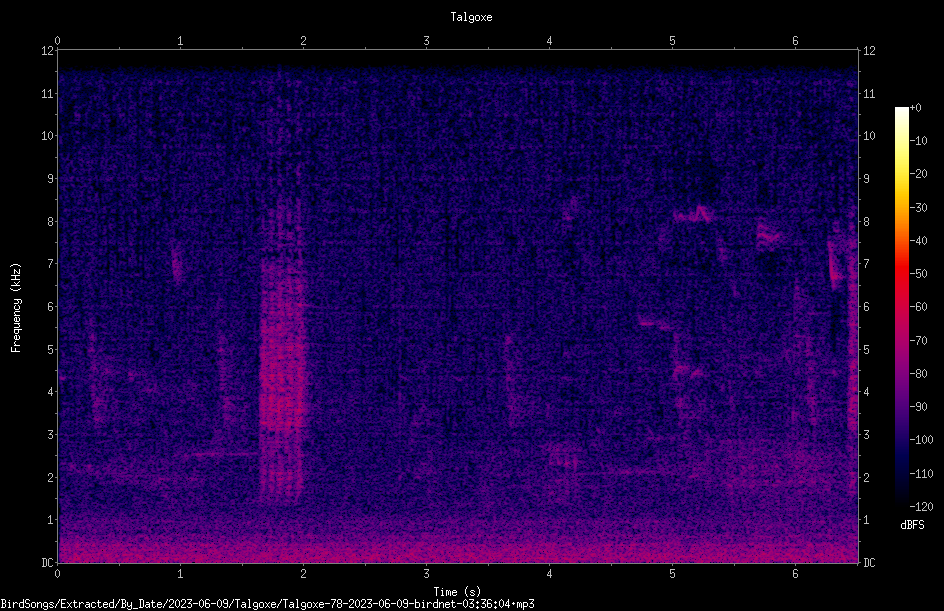
Task: Click the 'Talgoxe' title text
Action: [471, 17]
